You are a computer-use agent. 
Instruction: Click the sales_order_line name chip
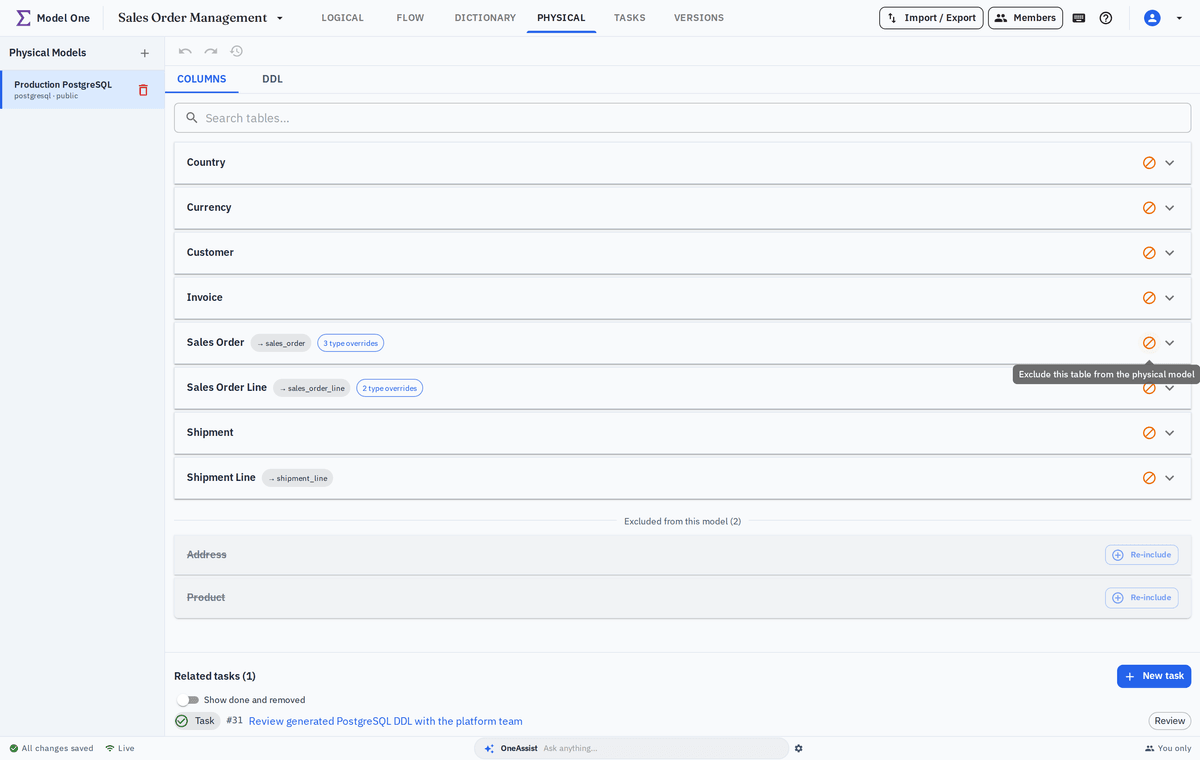(312, 388)
